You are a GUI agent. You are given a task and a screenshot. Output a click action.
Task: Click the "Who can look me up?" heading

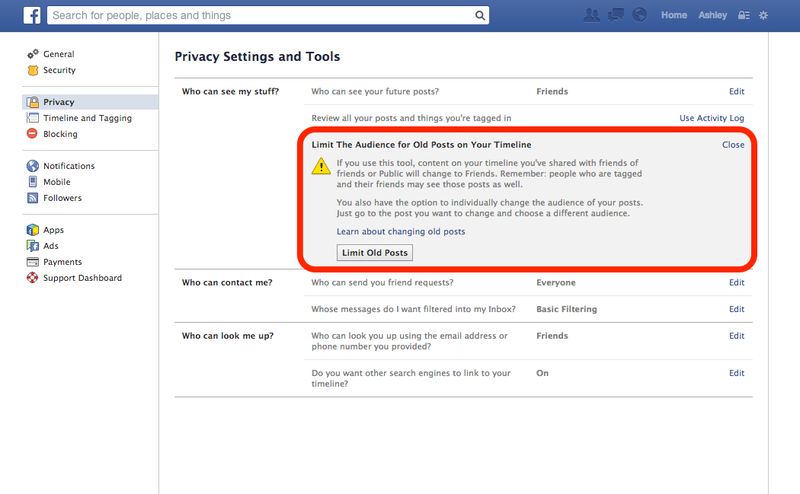click(x=228, y=335)
